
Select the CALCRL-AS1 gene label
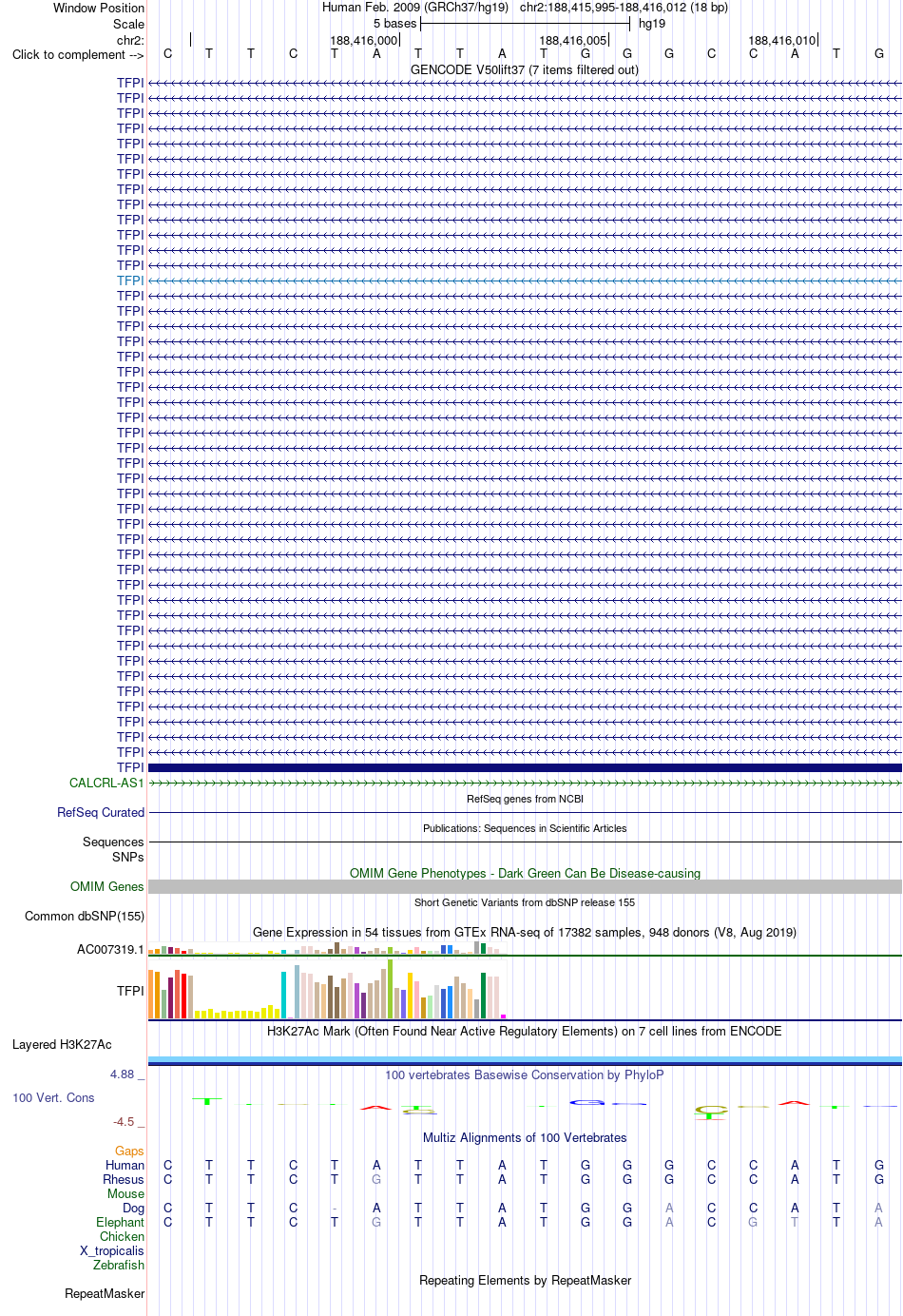[x=106, y=783]
